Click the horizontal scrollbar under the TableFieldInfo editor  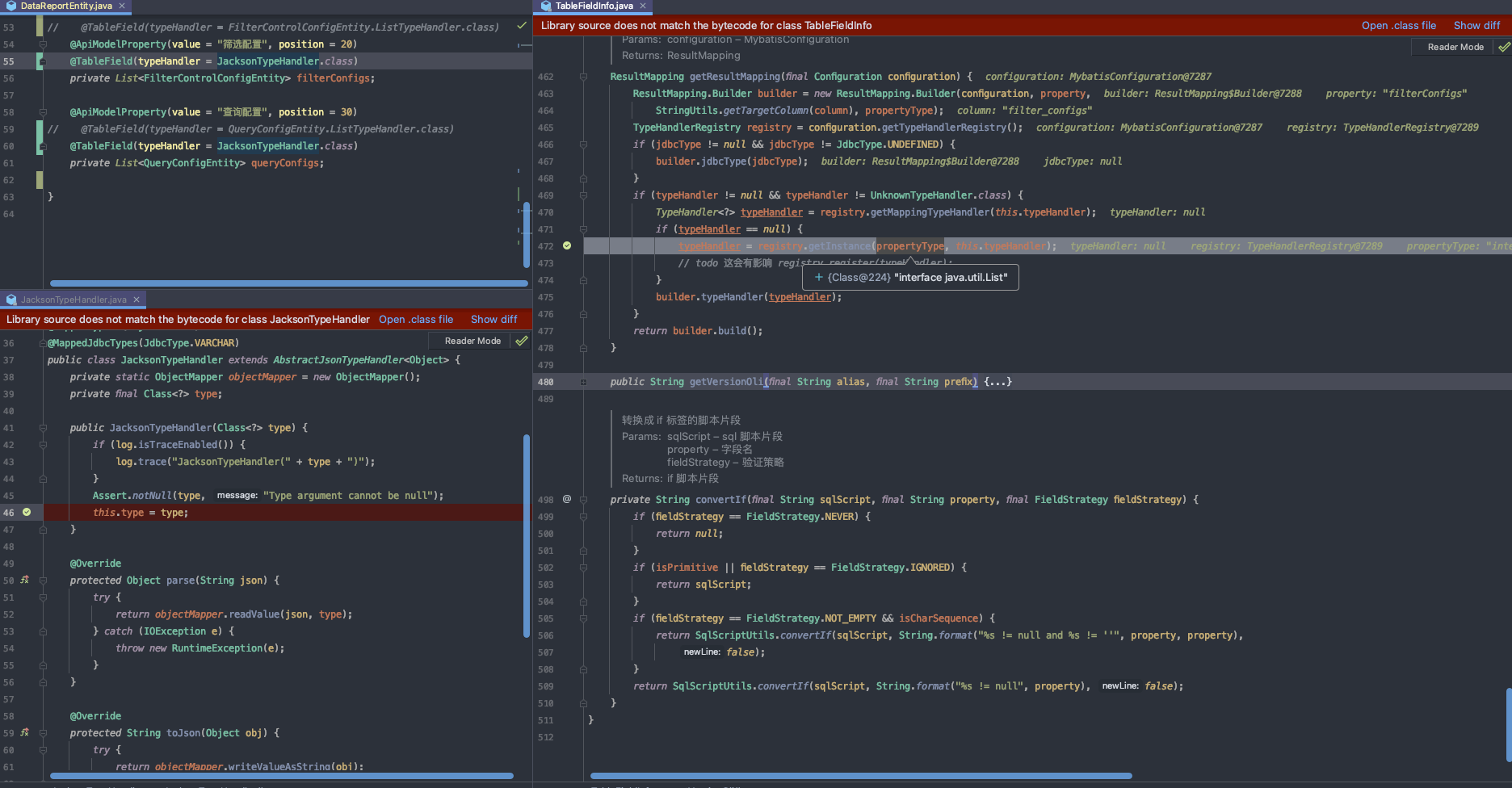click(861, 776)
